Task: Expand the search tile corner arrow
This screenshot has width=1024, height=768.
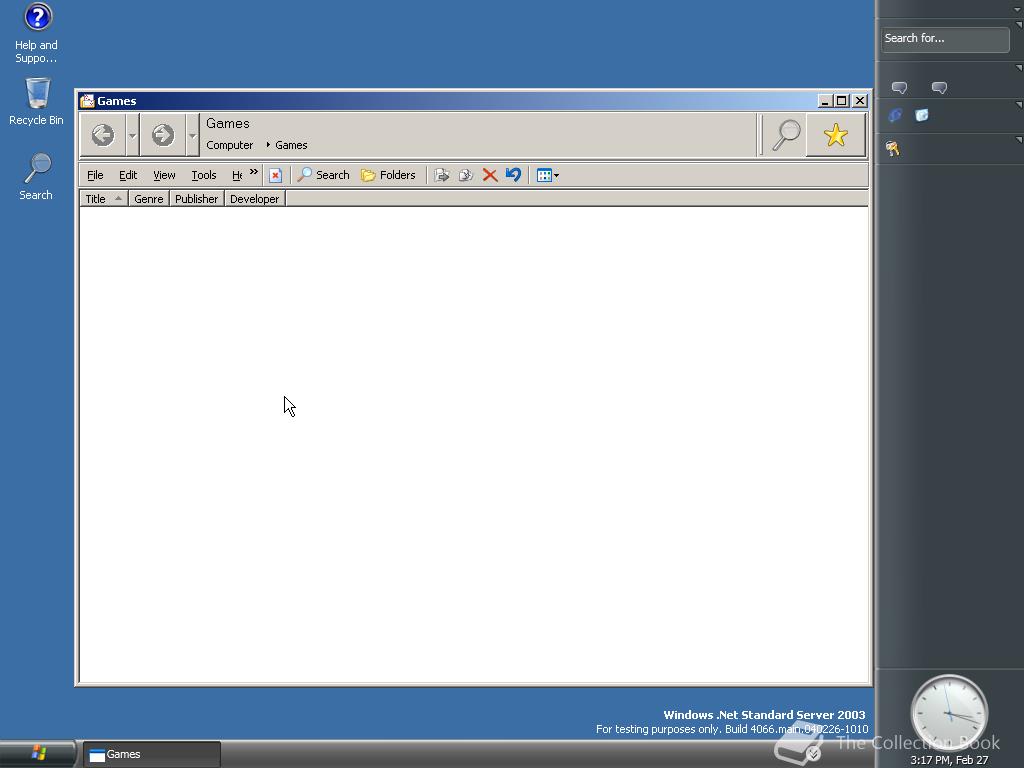Action: tap(1019, 25)
